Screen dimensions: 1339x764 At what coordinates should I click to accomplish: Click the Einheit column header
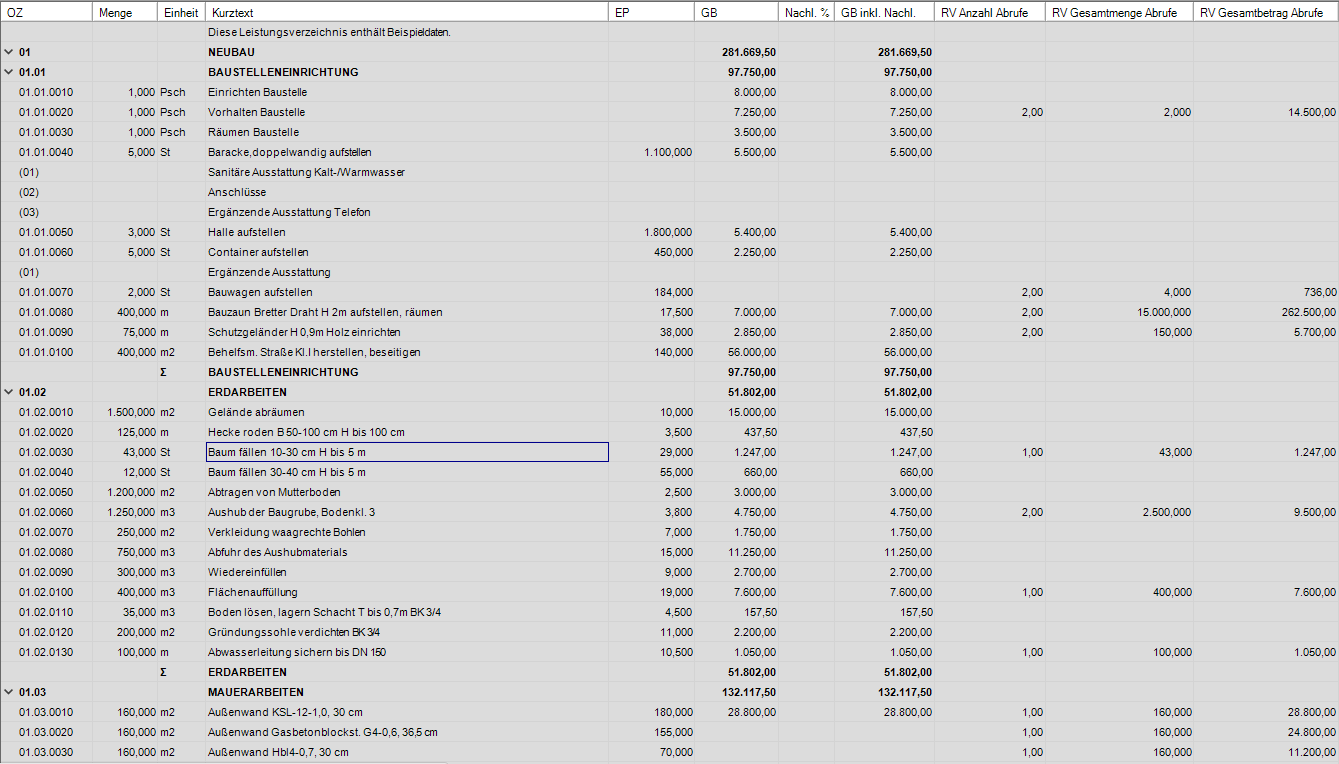click(181, 12)
